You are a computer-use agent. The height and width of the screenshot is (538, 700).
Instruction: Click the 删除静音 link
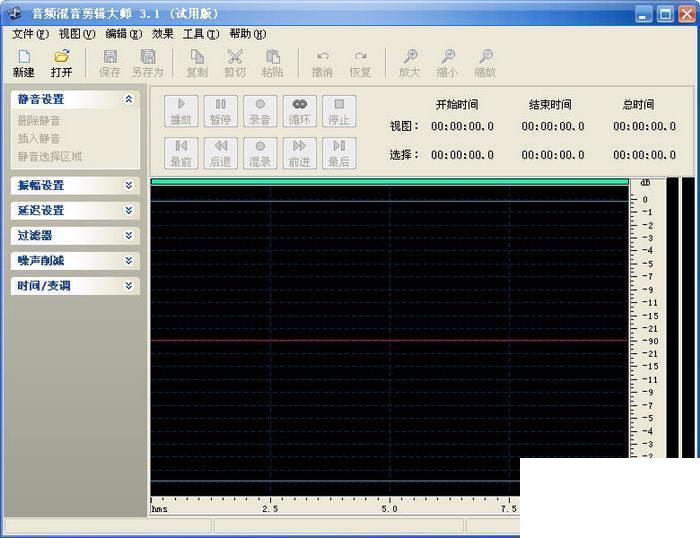click(x=39, y=121)
